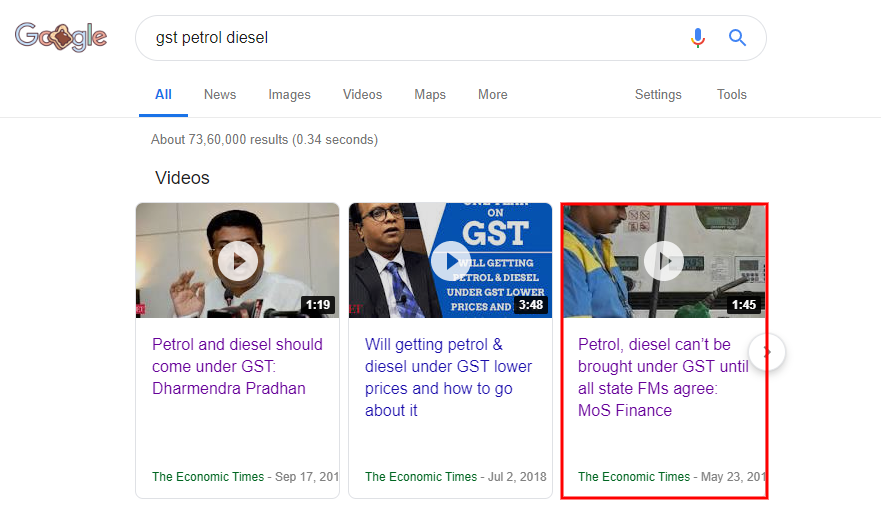Open 'Petrol and diesel should come under GST' link
Image resolution: width=881 pixels, height=521 pixels.
(237, 366)
